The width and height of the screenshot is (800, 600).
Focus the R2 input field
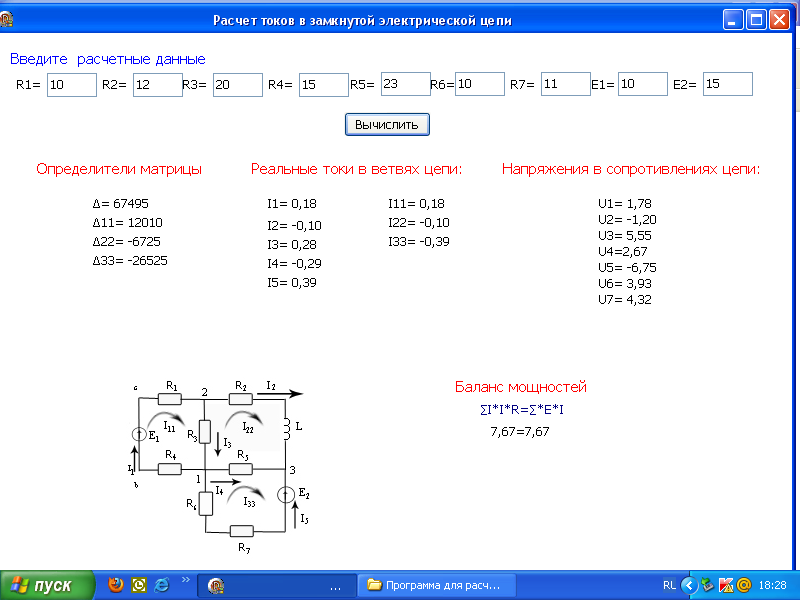pos(158,85)
